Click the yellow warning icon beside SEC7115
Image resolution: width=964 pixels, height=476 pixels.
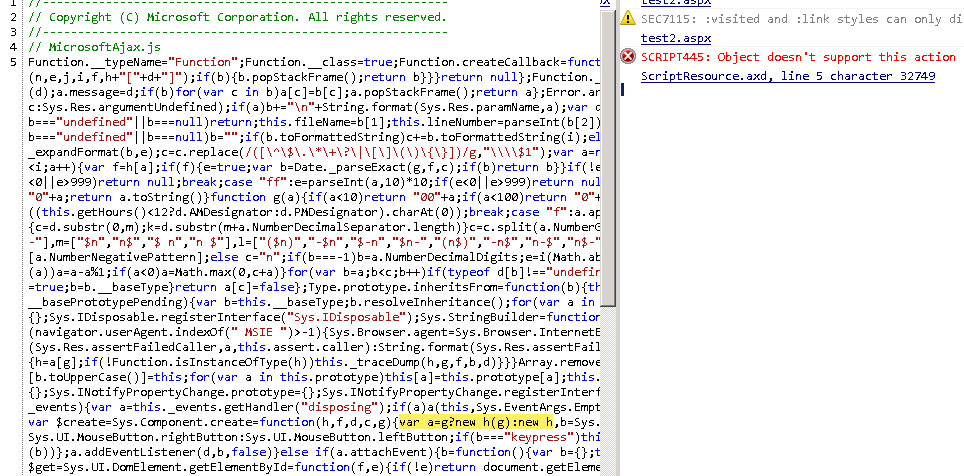[628, 18]
